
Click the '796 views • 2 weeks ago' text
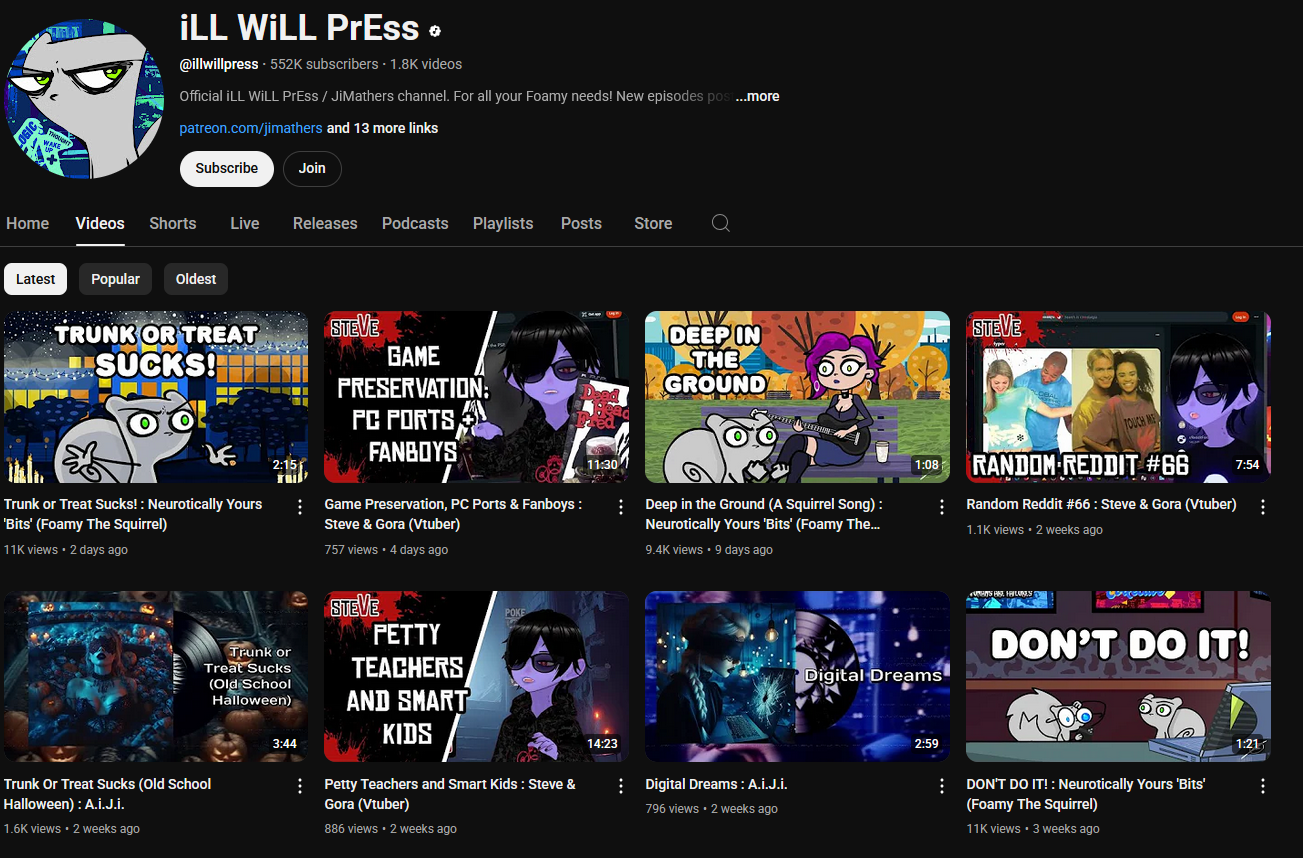click(x=712, y=808)
